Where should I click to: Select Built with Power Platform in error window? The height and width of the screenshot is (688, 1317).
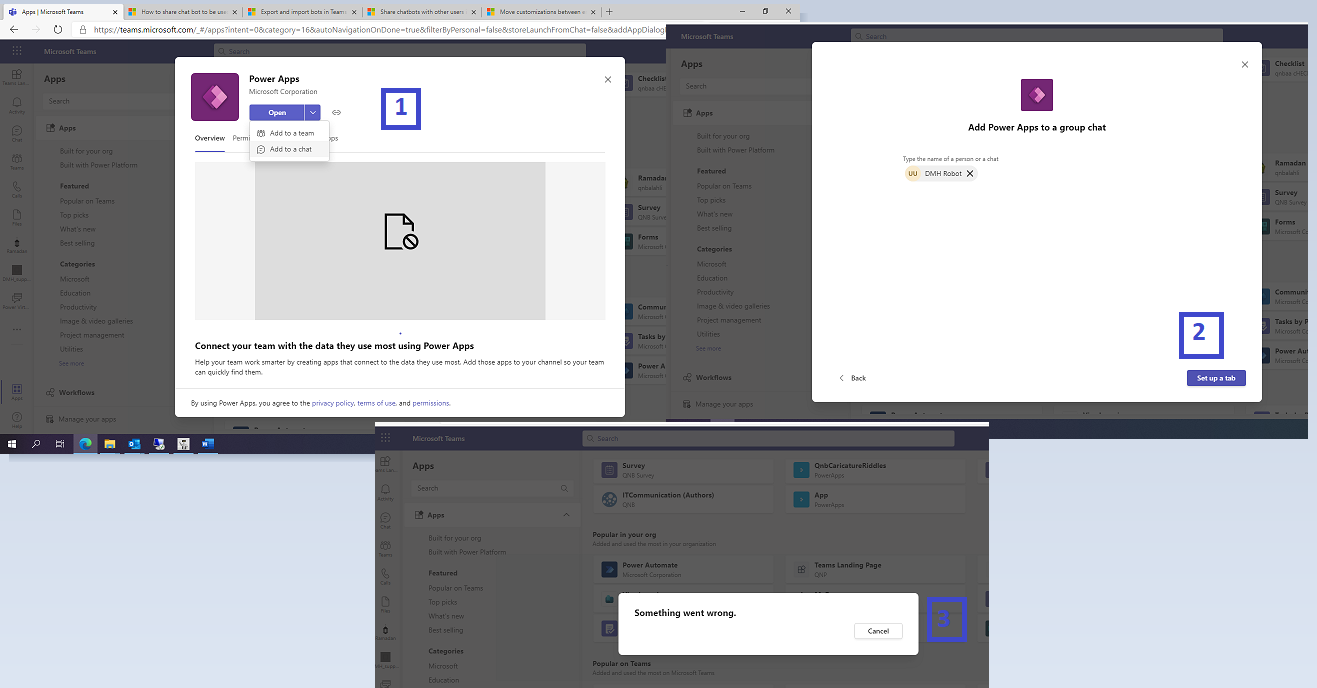click(x=469, y=552)
